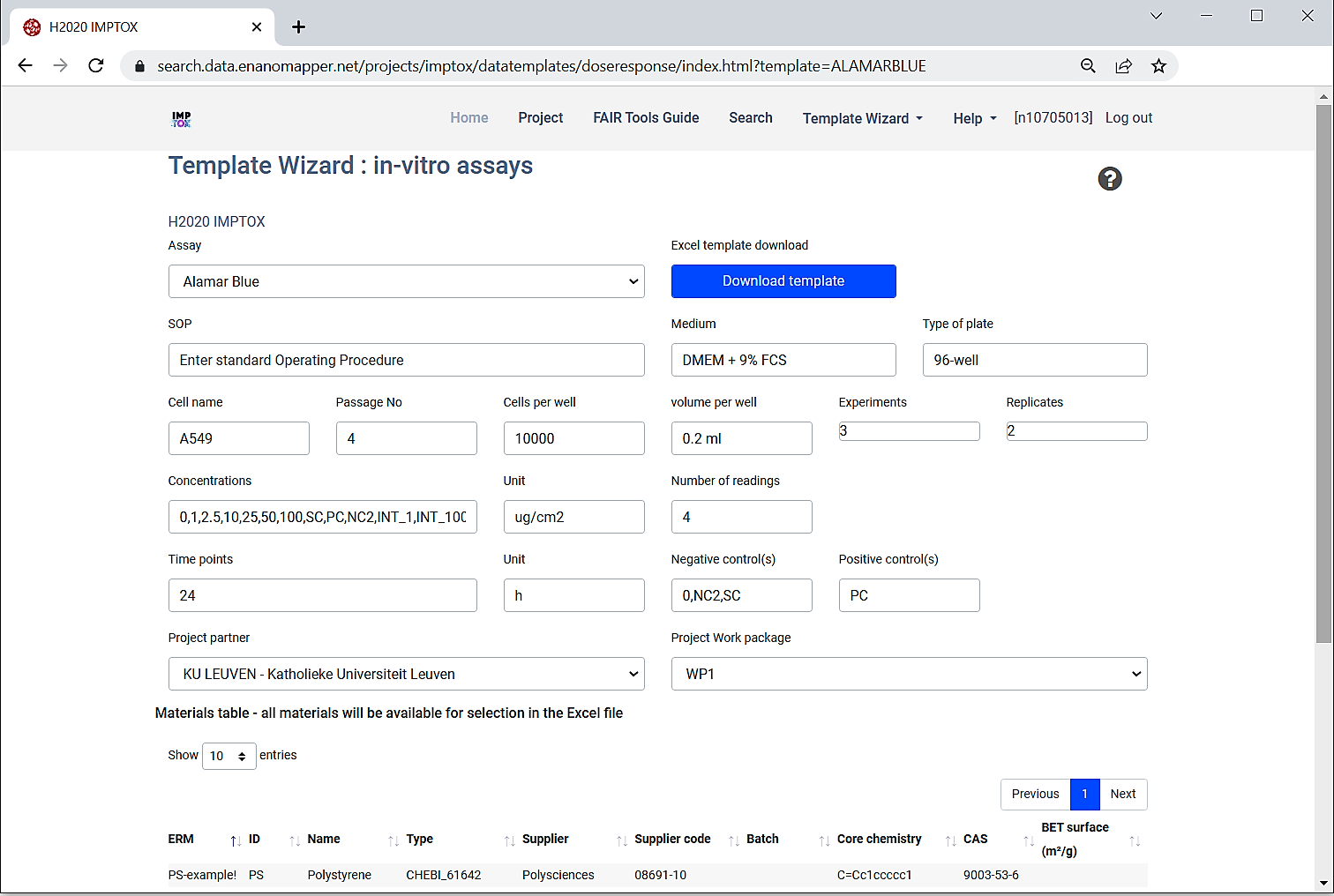This screenshot has width=1334, height=896.
Task: Open the Assay dropdown showing Alamar Blue
Action: point(406,281)
